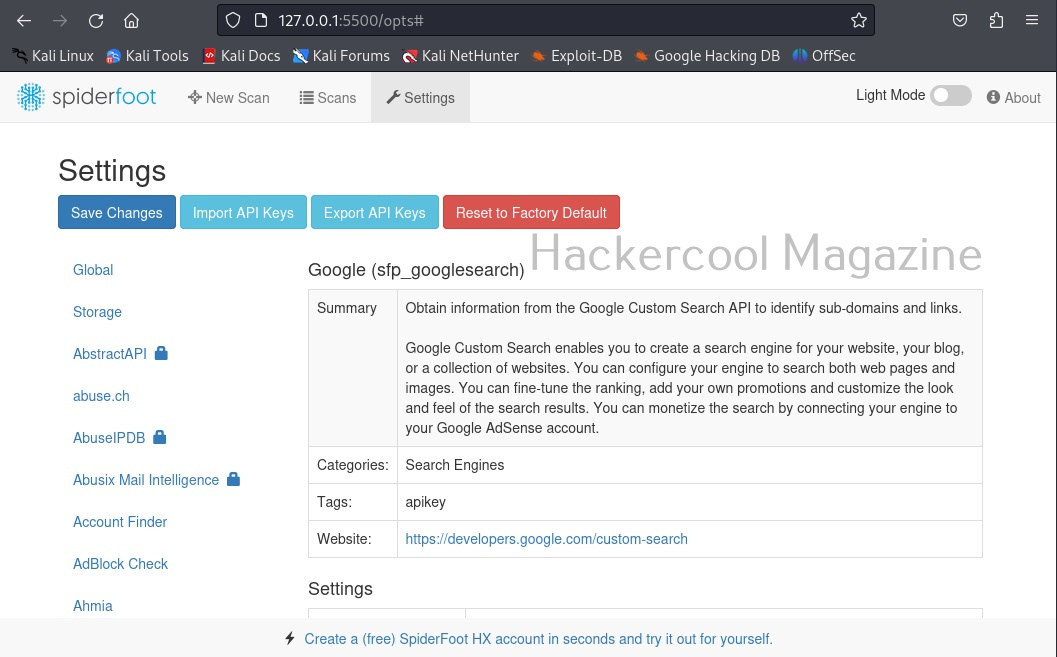1057x657 pixels.
Task: Click the 'Google (sfp_googlesearch)' heading
Action: (x=416, y=270)
